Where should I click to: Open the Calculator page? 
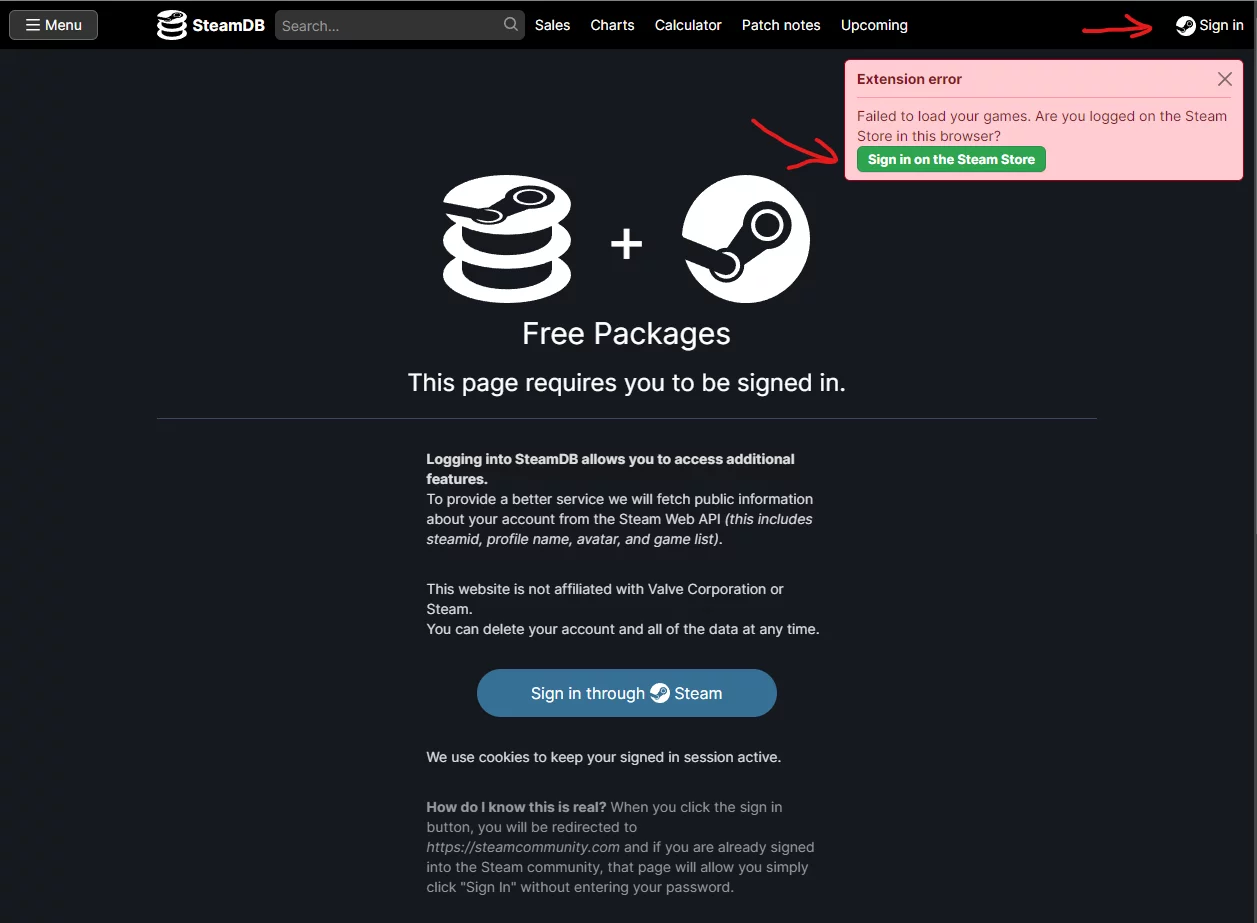(688, 25)
